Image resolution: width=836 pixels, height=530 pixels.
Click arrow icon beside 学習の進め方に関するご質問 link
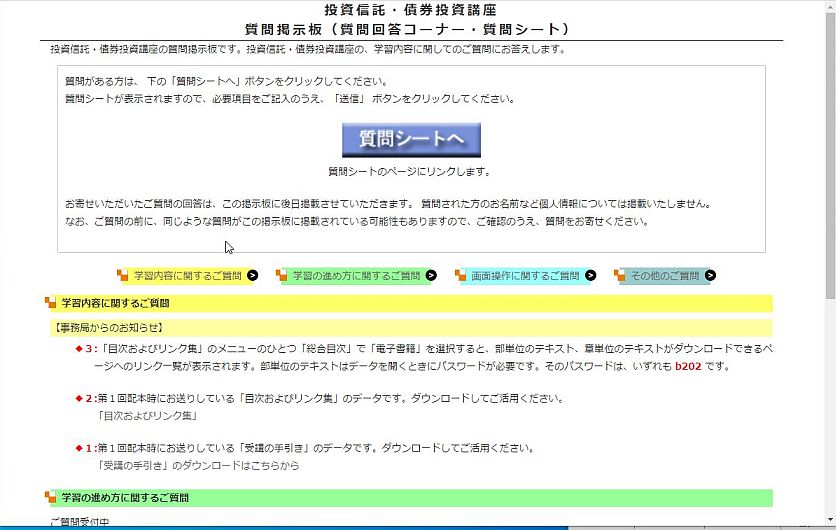point(431,276)
